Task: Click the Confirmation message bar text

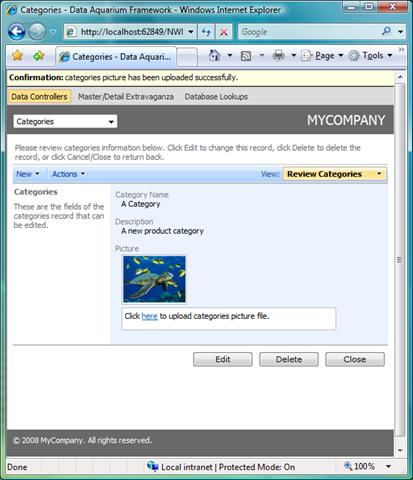Action: click(x=124, y=78)
